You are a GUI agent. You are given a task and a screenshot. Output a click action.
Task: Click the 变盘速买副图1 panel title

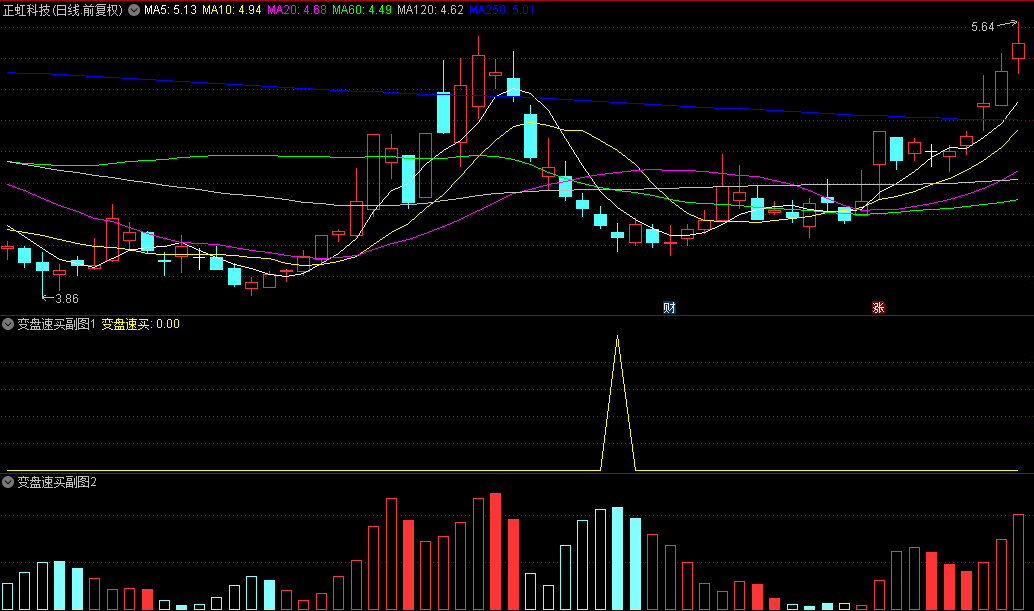pos(57,324)
